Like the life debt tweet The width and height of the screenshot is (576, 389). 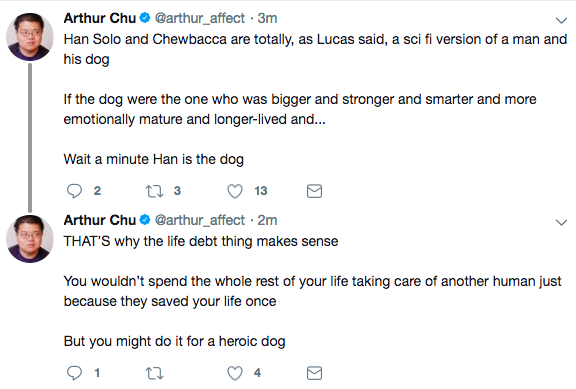point(235,373)
